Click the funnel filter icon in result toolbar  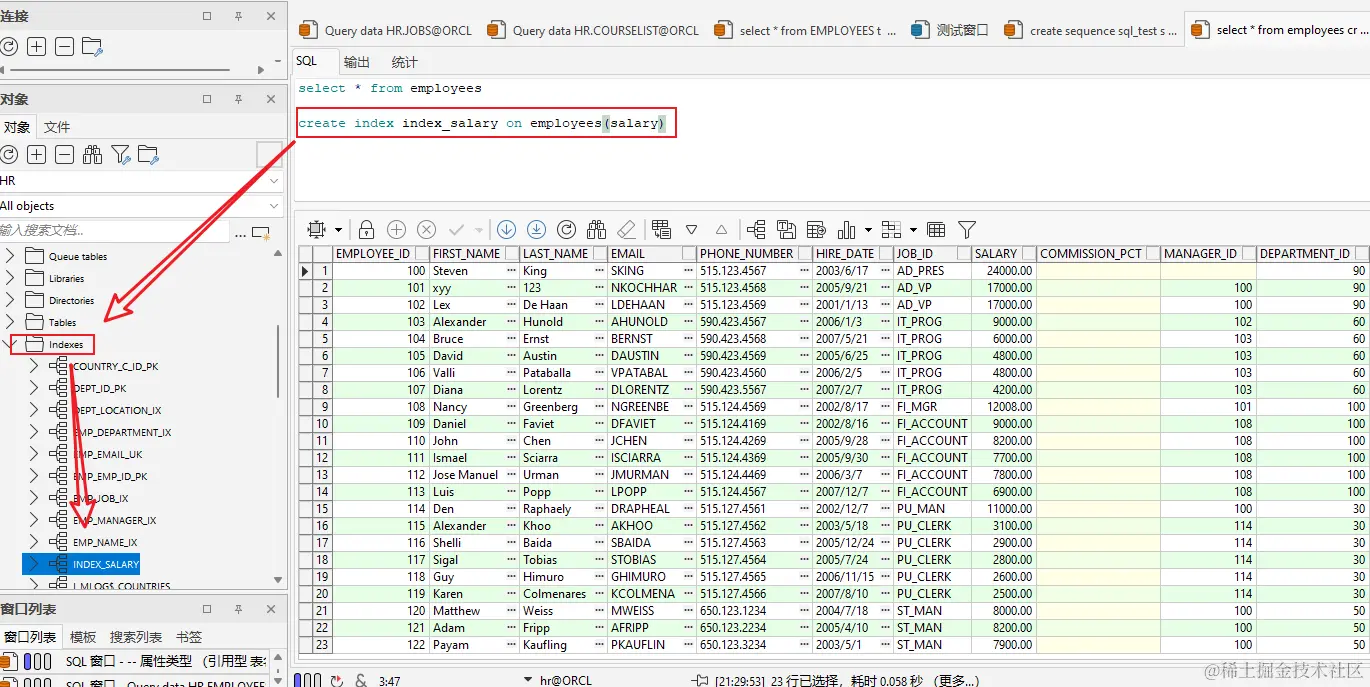[x=967, y=229]
